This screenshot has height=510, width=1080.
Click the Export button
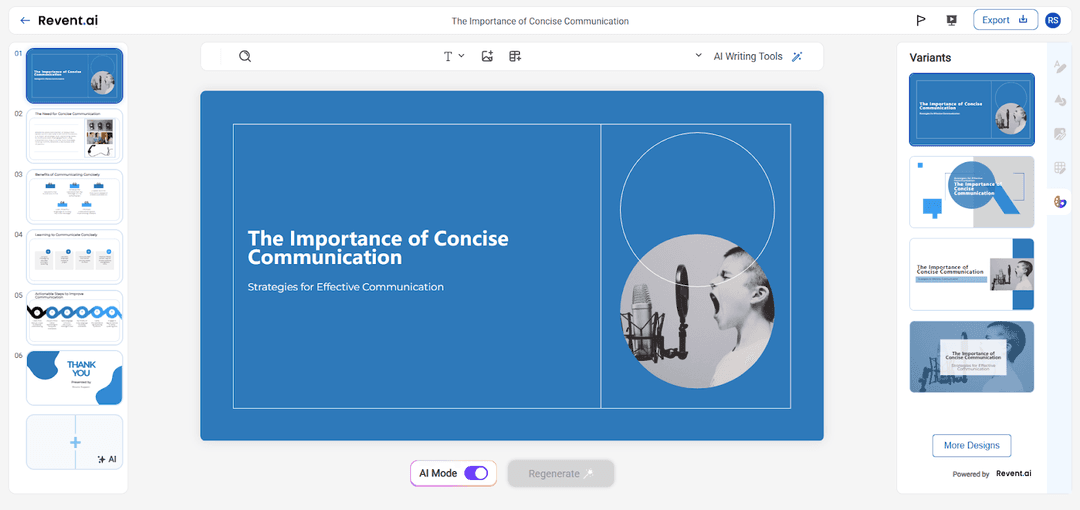[1005, 20]
